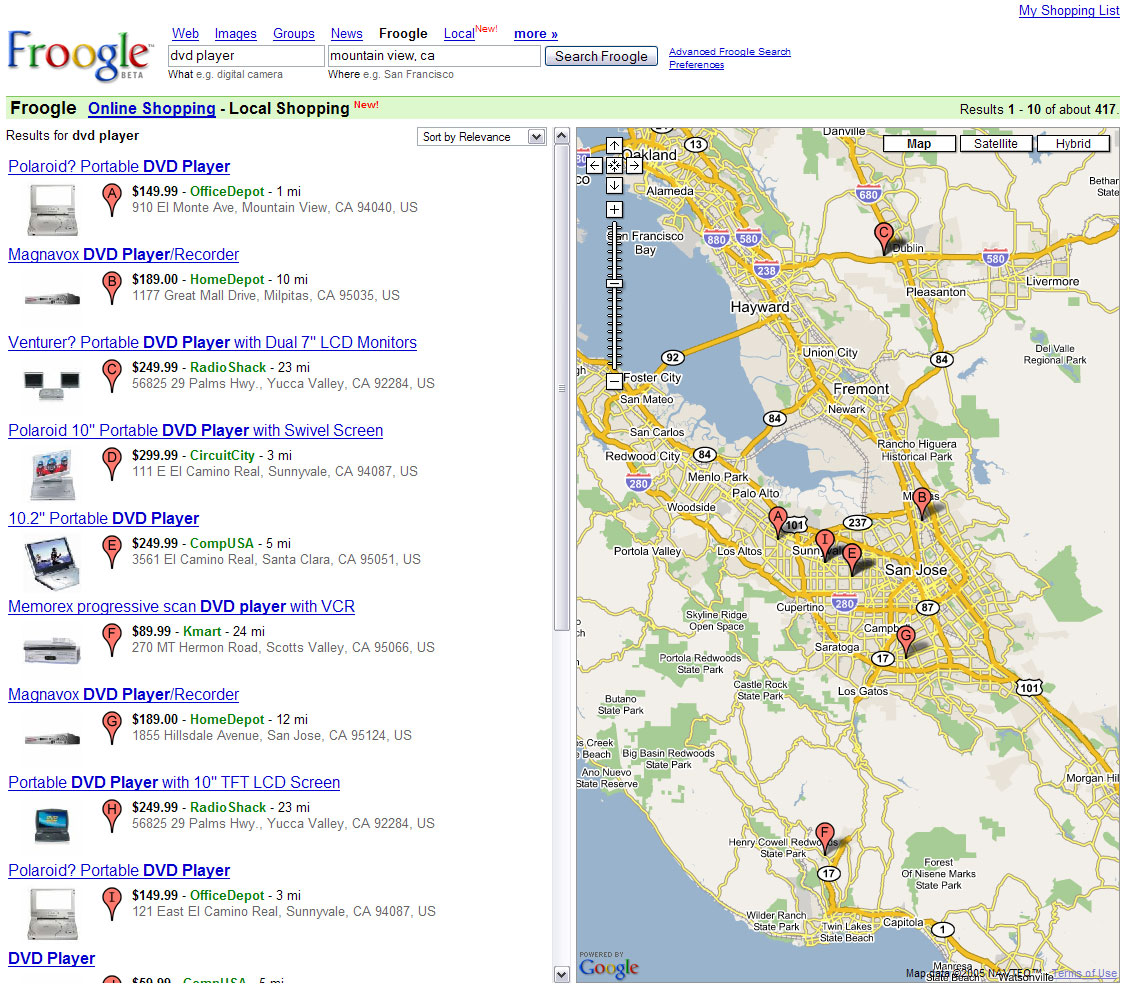
Task: Pan the map down with arrow button
Action: [614, 186]
